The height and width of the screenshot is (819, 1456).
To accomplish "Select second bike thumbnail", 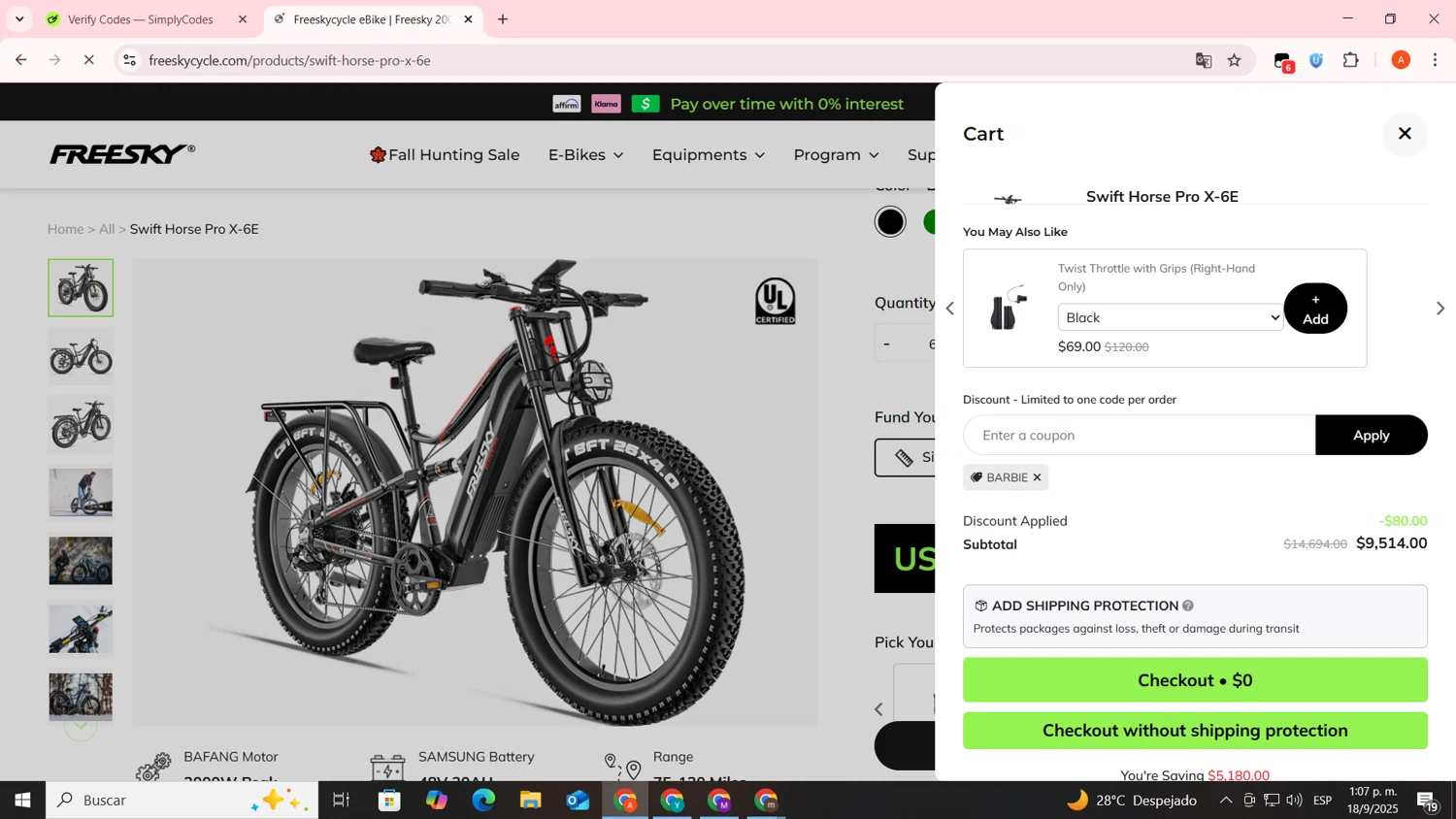I will 81,356.
